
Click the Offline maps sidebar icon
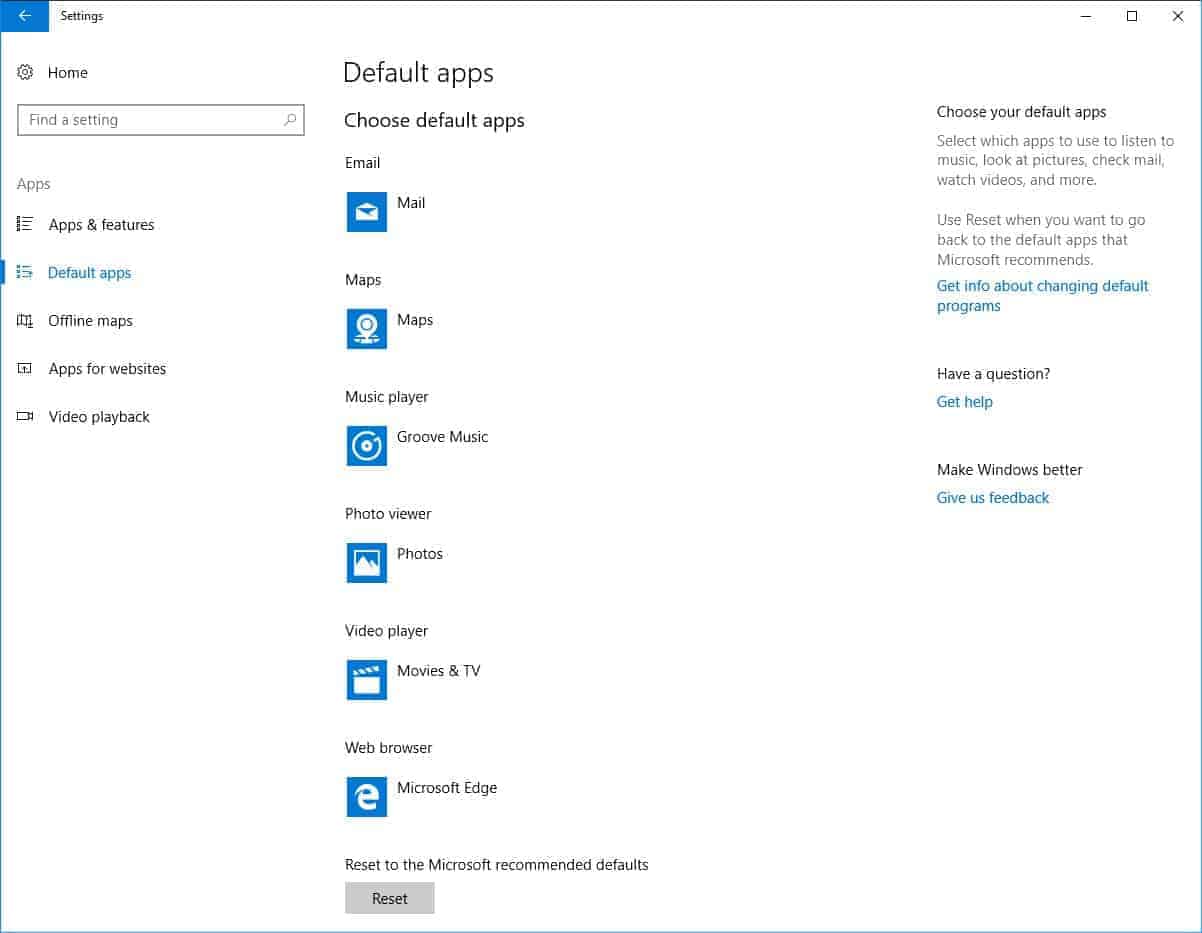point(25,320)
